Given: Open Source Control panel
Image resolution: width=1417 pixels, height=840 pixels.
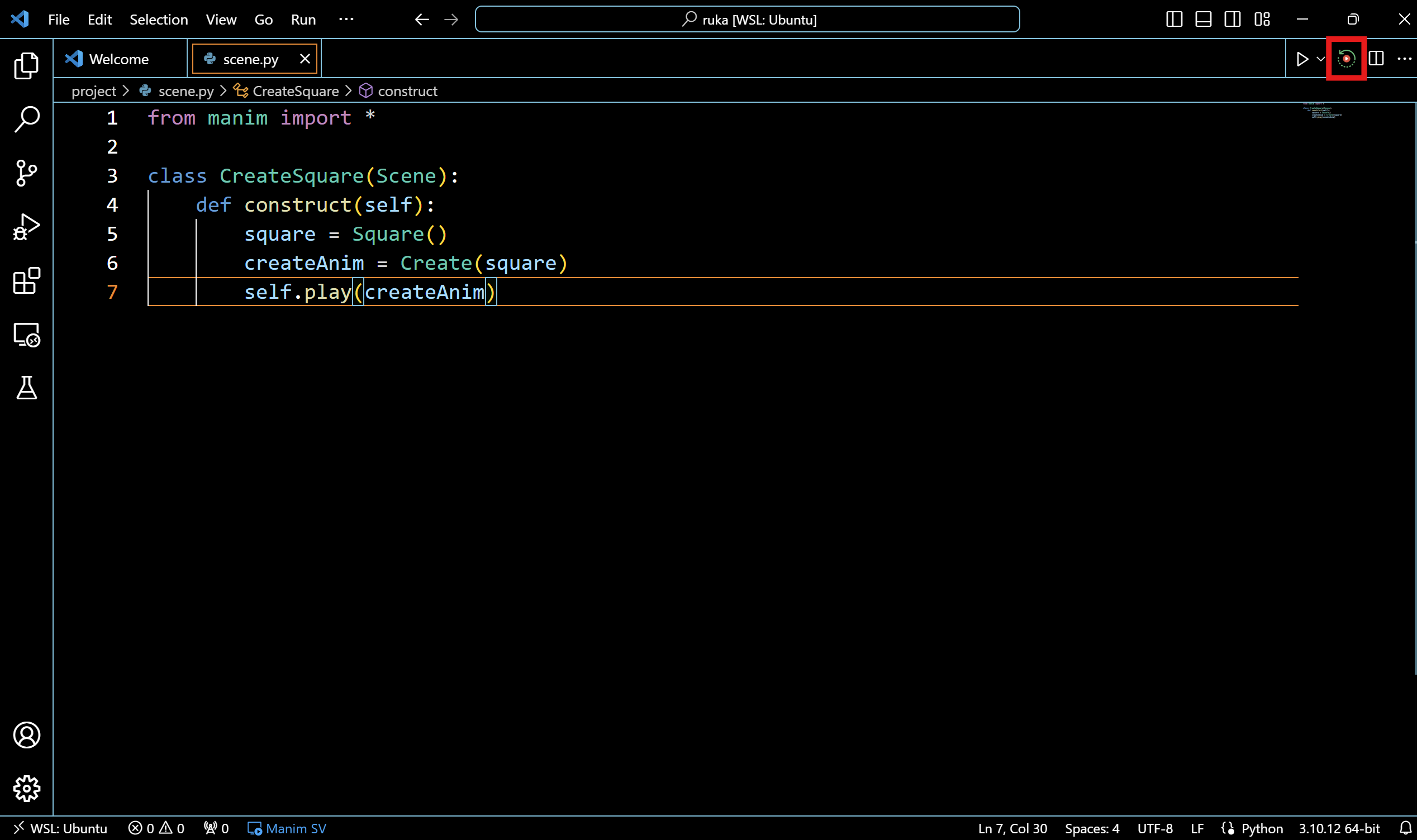Looking at the screenshot, I should [x=26, y=173].
